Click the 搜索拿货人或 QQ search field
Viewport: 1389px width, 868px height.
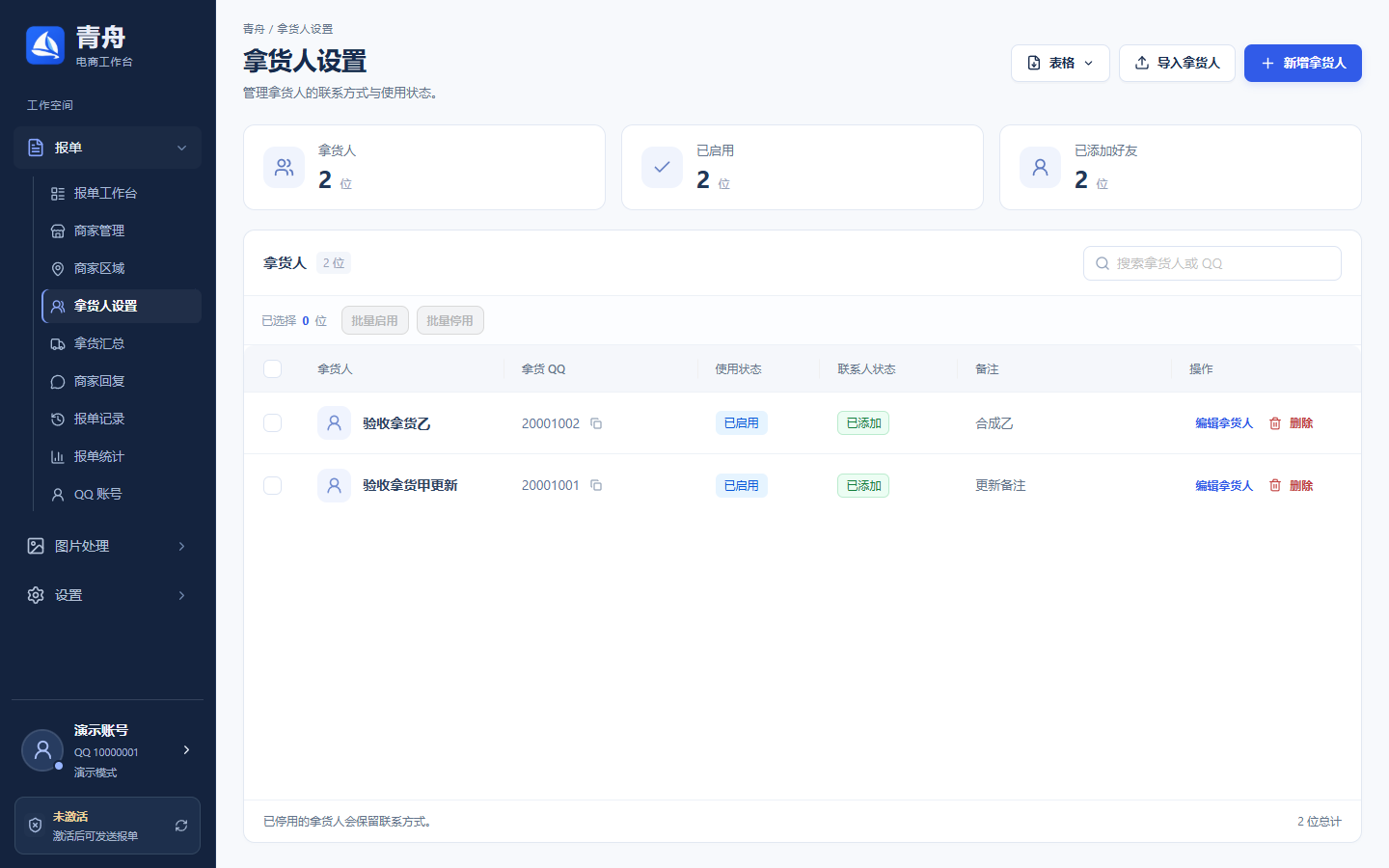(1212, 263)
